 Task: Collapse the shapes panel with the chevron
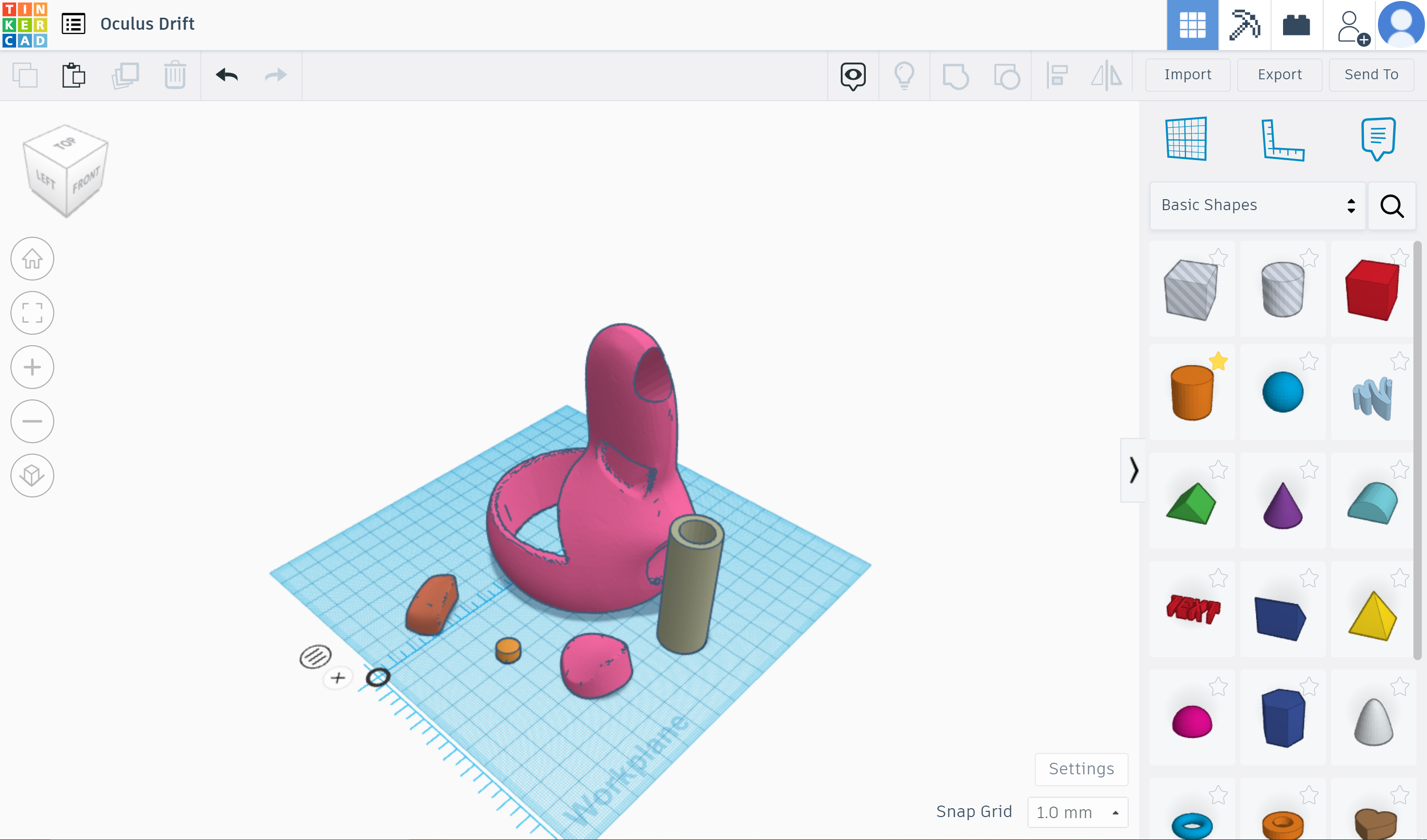pyautogui.click(x=1133, y=471)
